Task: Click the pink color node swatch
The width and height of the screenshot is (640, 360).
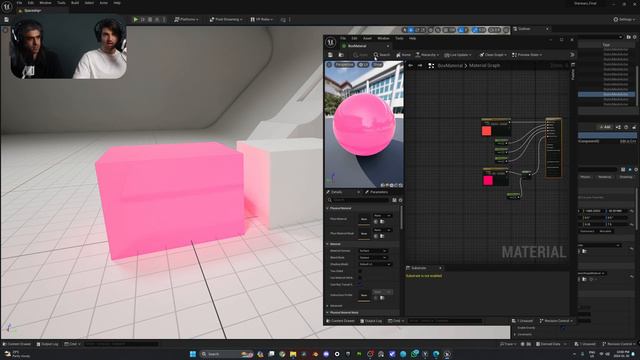Action: pyautogui.click(x=488, y=180)
